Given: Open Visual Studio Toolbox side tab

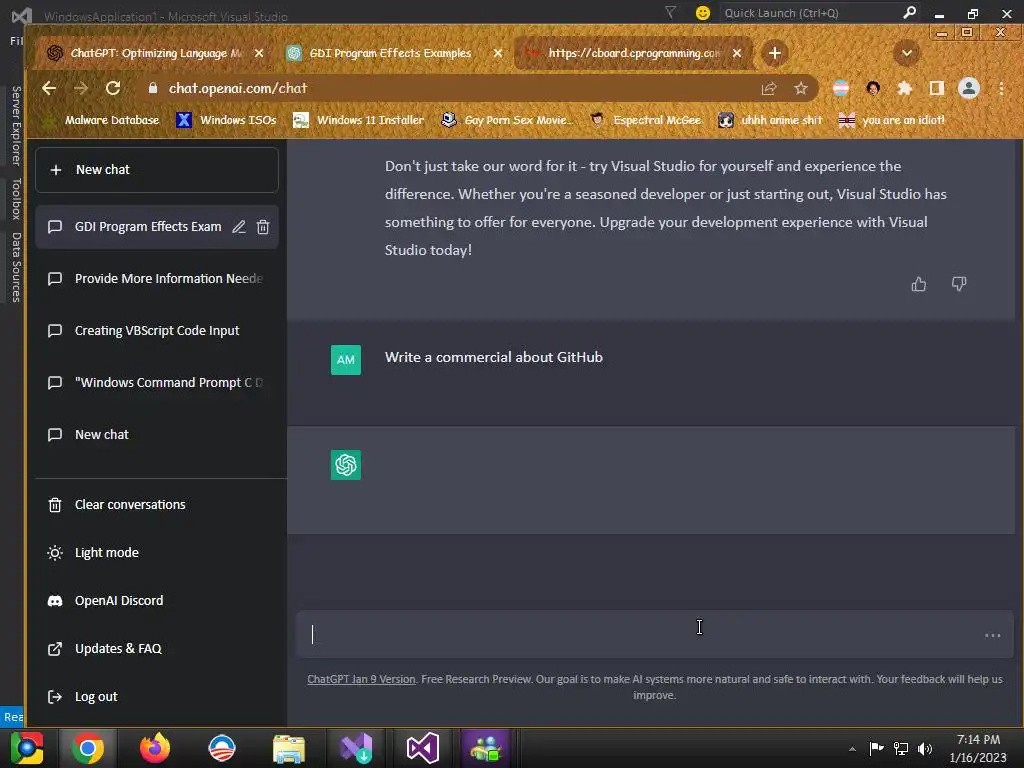Looking at the screenshot, I should click(16, 199).
